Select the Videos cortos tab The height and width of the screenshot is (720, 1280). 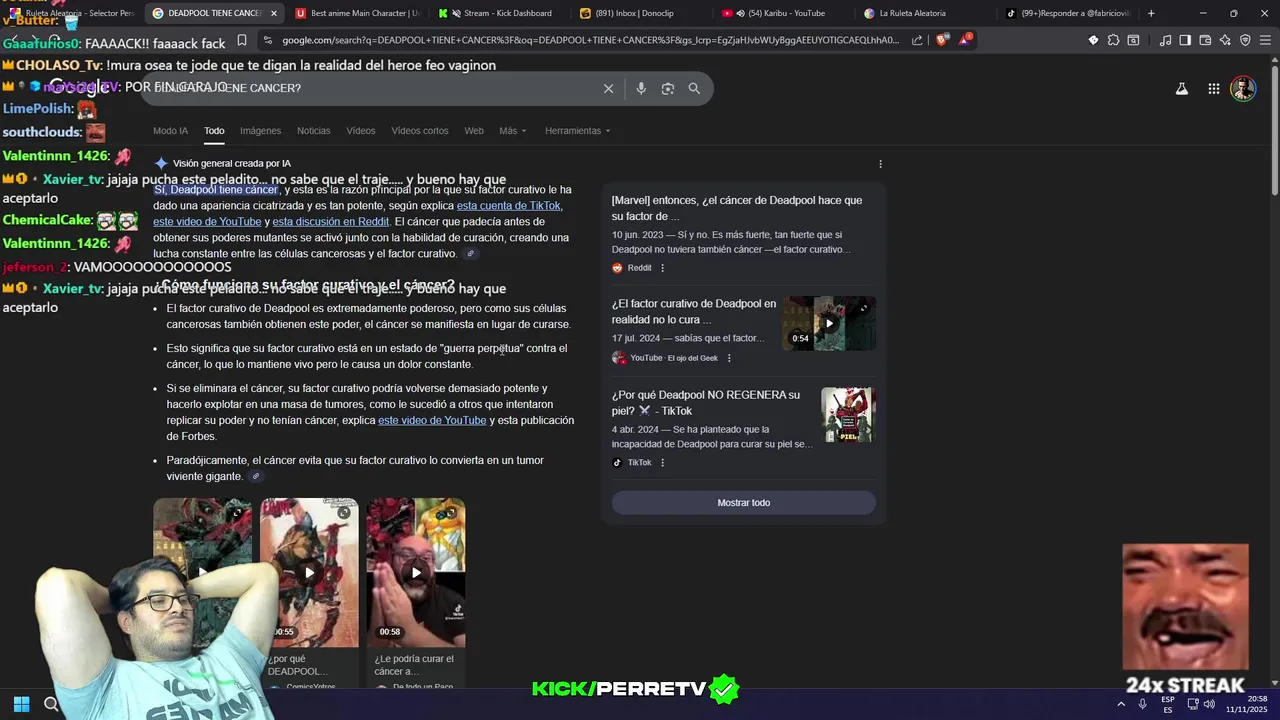pyautogui.click(x=420, y=131)
